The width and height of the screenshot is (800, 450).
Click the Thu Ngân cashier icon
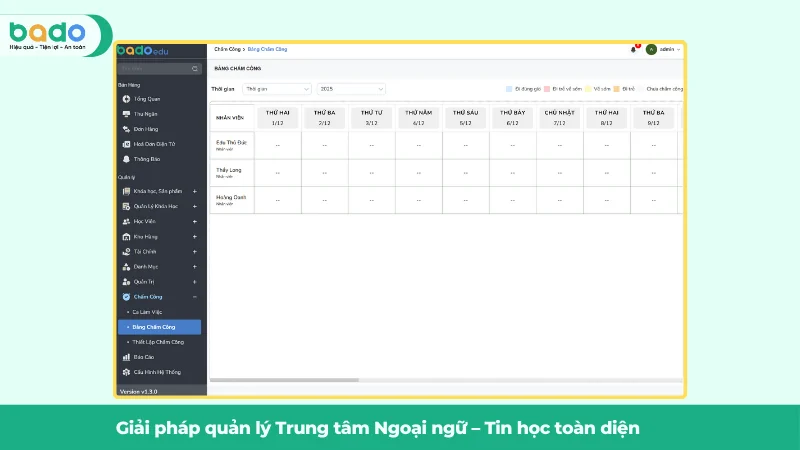pyautogui.click(x=126, y=114)
